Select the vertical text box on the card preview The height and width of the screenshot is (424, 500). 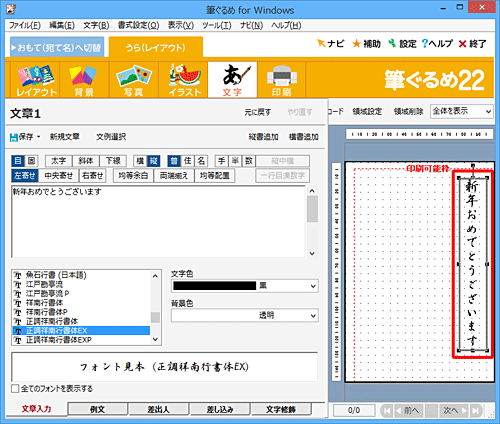[x=472, y=264]
